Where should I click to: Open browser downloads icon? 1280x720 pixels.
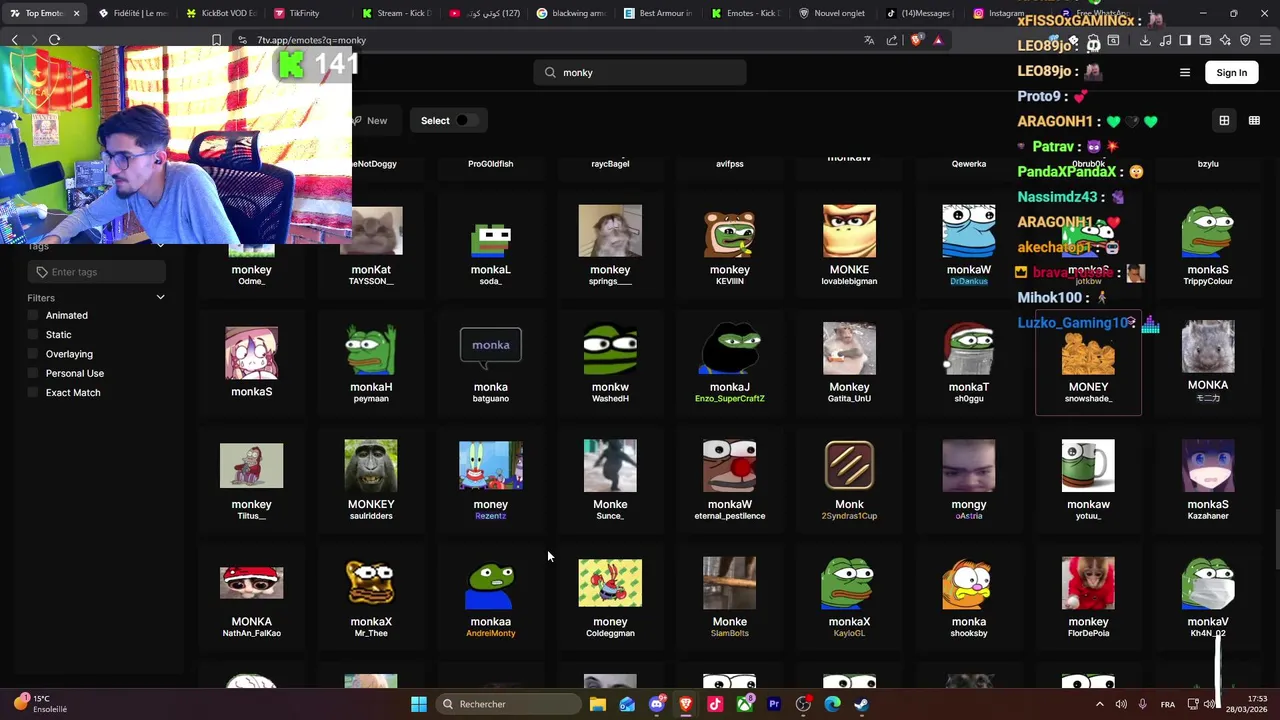[x=1145, y=40]
